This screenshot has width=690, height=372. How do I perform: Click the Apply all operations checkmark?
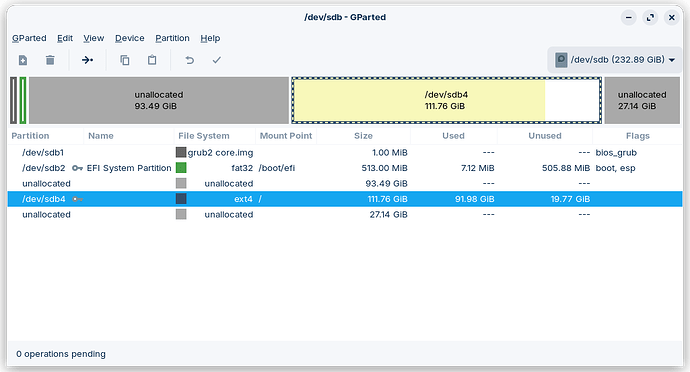[x=217, y=60]
